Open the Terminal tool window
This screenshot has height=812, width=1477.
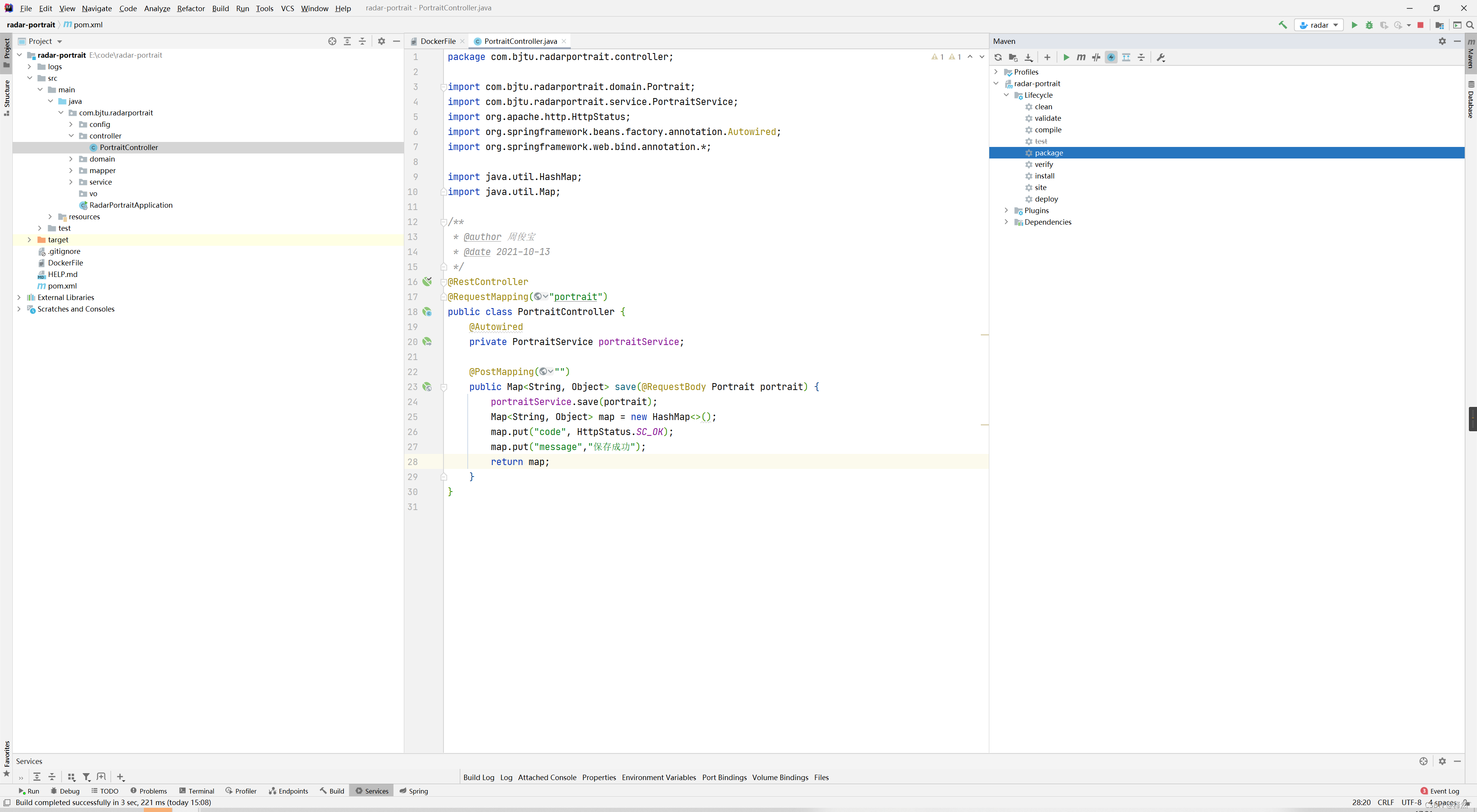tap(197, 791)
